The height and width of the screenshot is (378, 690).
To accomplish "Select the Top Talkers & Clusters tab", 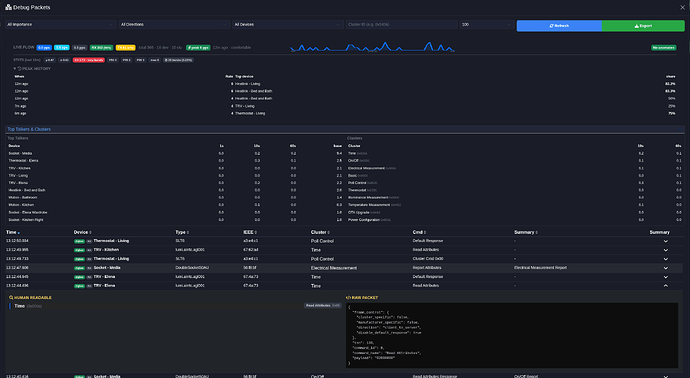I will point(29,129).
